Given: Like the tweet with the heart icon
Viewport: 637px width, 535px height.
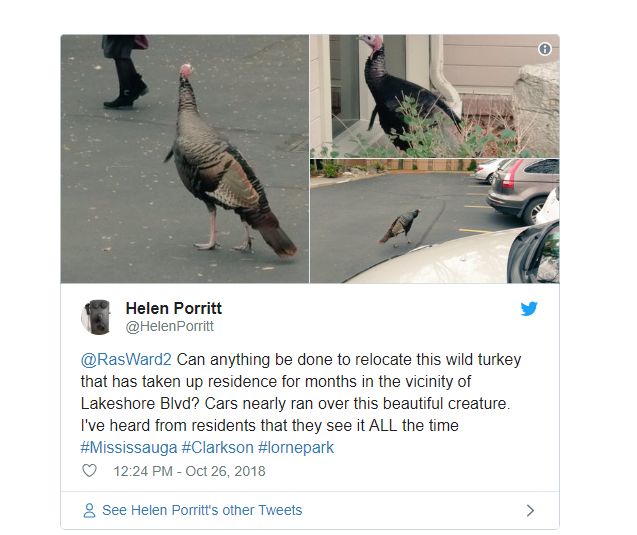Looking at the screenshot, I should pyautogui.click(x=89, y=470).
